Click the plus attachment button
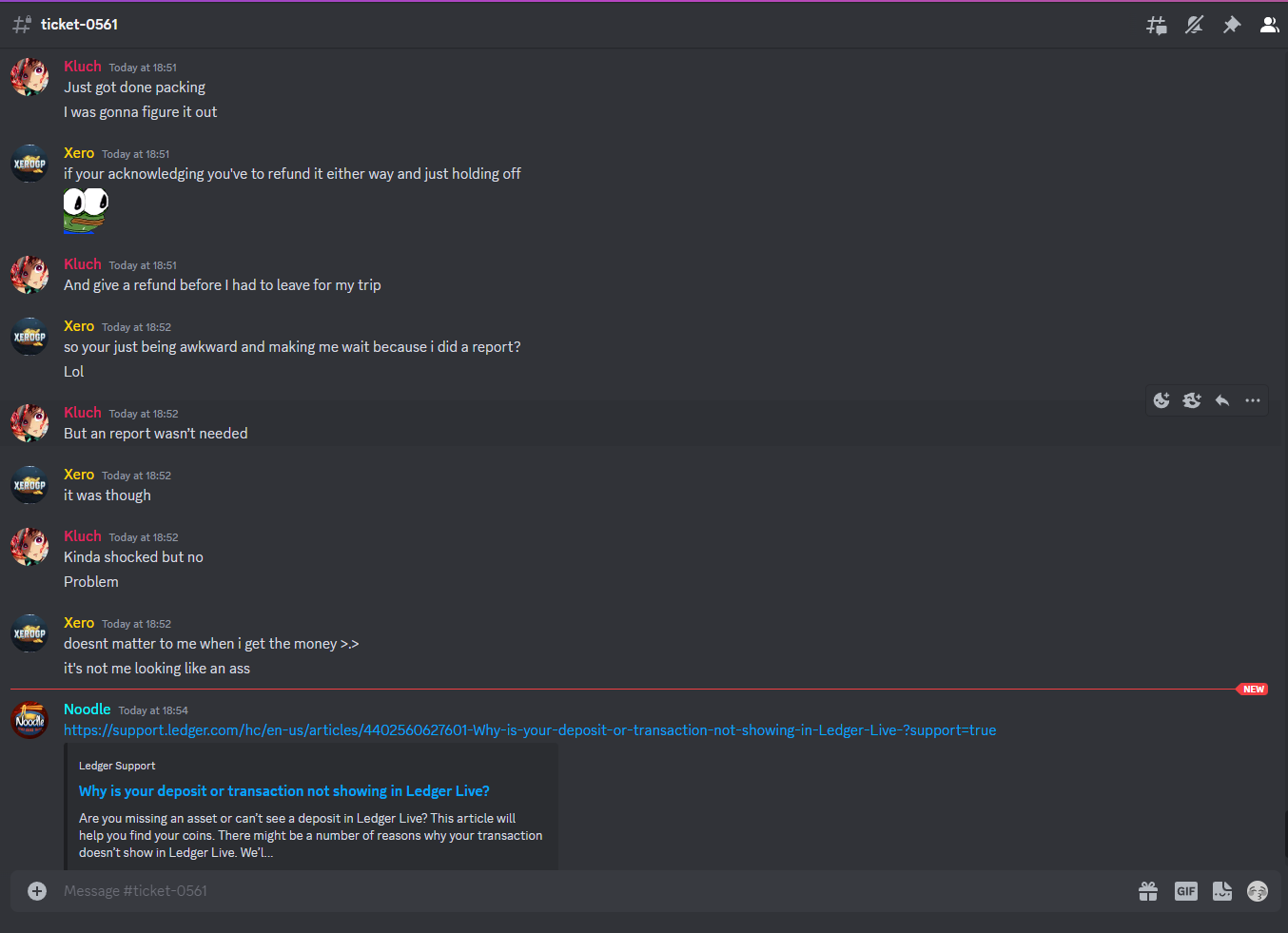This screenshot has height=933, width=1288. click(37, 891)
